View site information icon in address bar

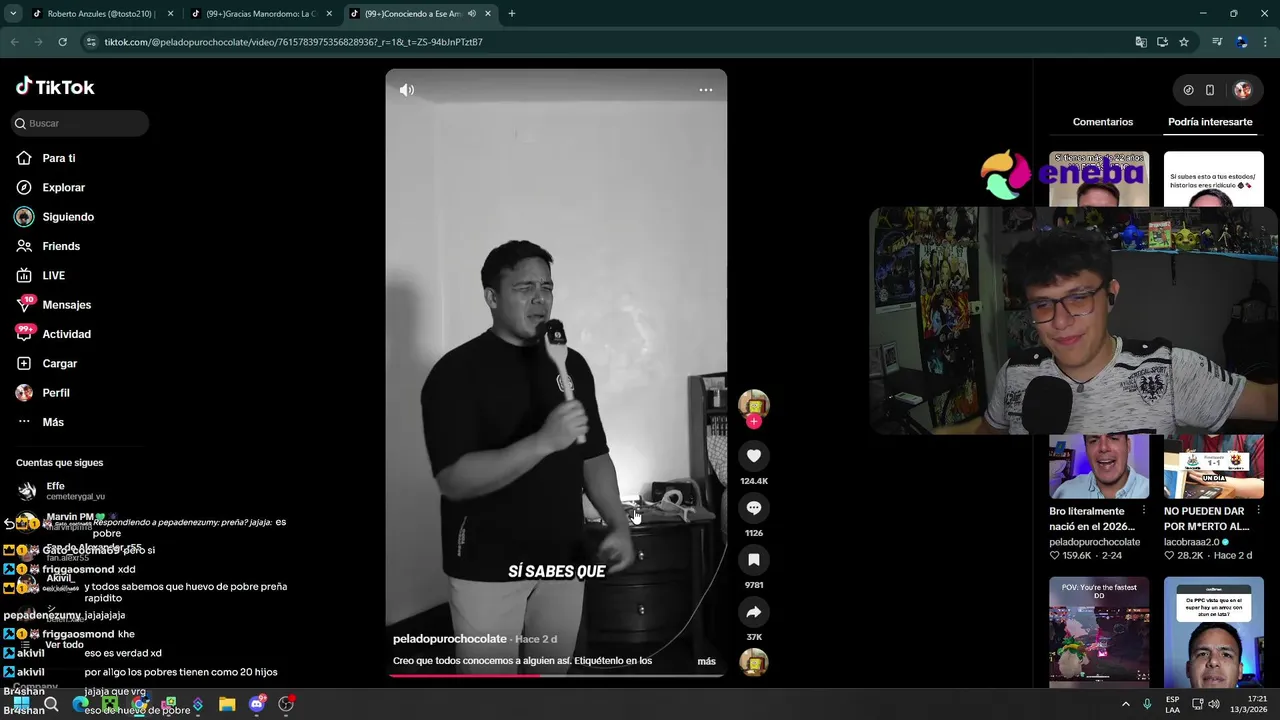point(91,42)
